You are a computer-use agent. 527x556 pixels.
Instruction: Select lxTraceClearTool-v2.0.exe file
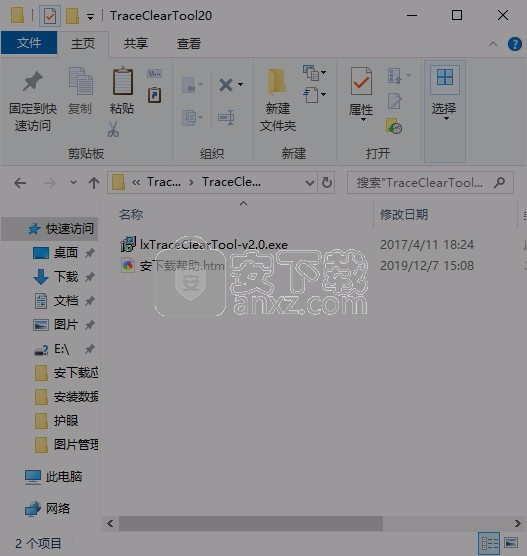(213, 245)
